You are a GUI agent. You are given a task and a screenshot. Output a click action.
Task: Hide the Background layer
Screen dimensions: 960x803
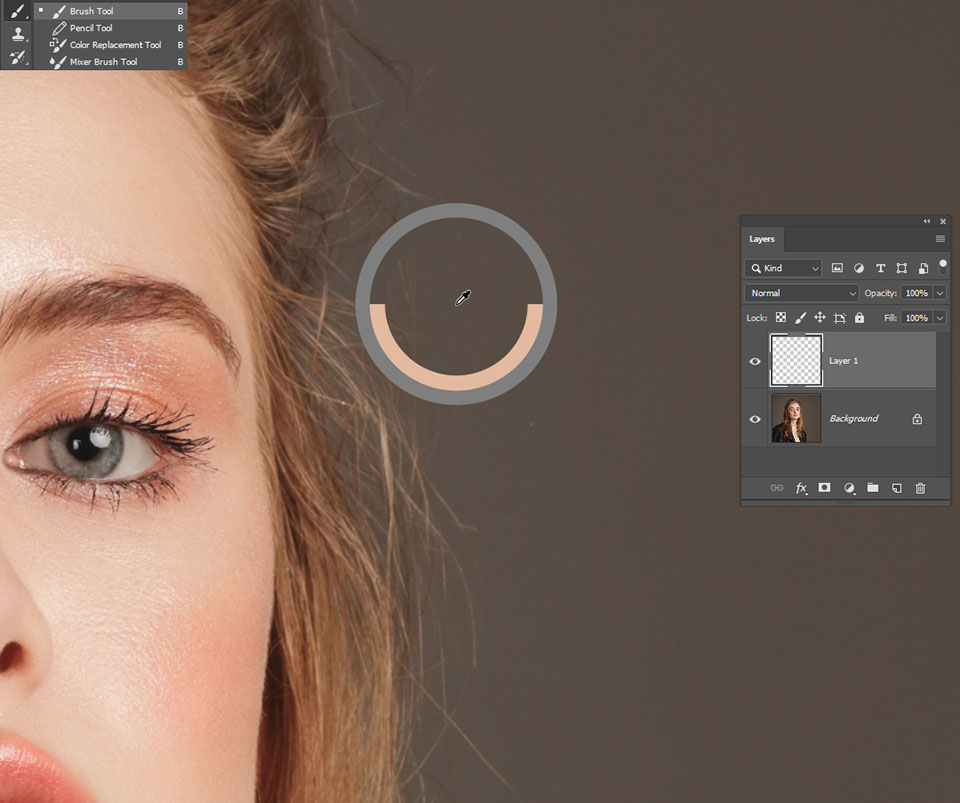click(755, 419)
